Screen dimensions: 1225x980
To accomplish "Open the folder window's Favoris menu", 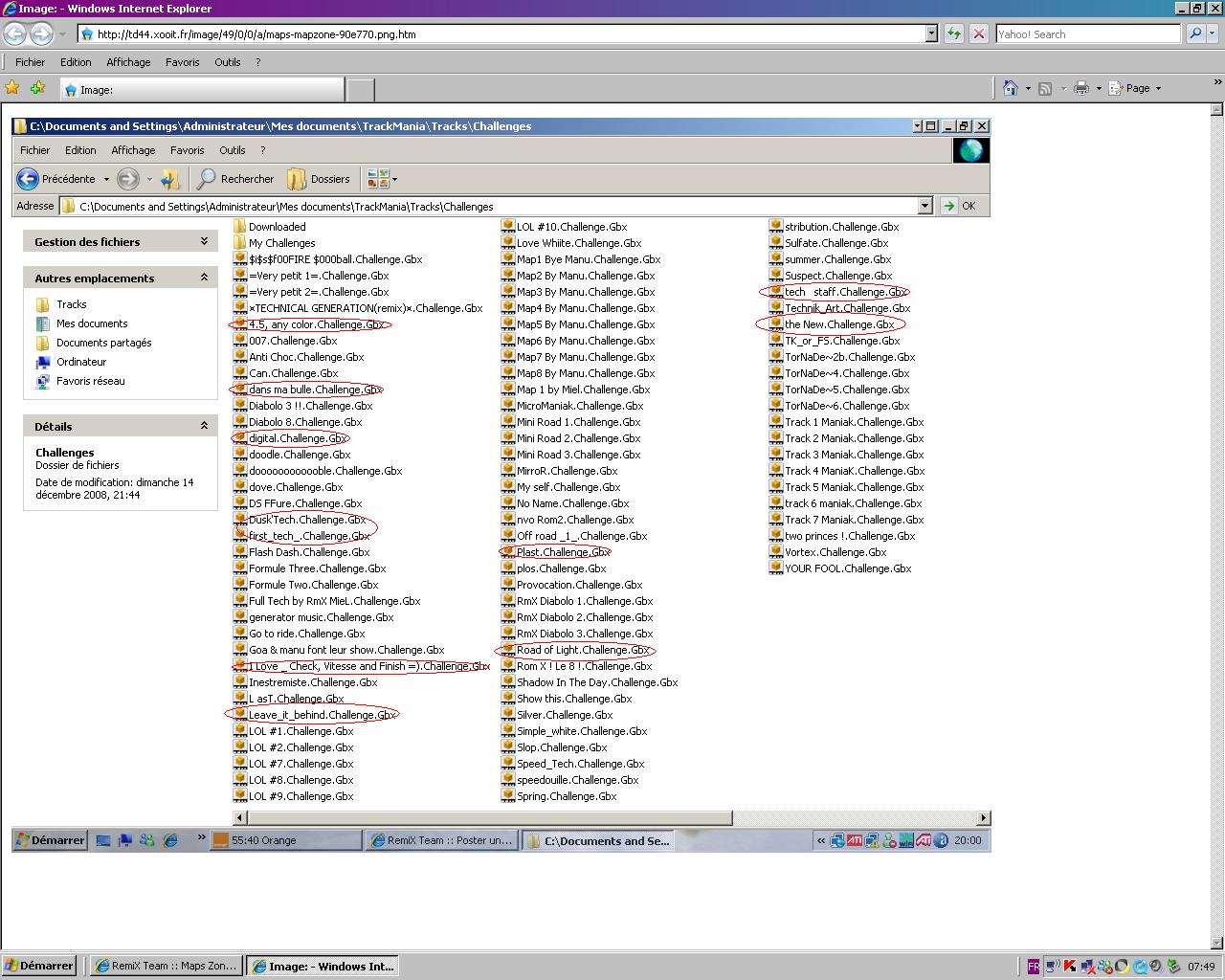I will (187, 150).
